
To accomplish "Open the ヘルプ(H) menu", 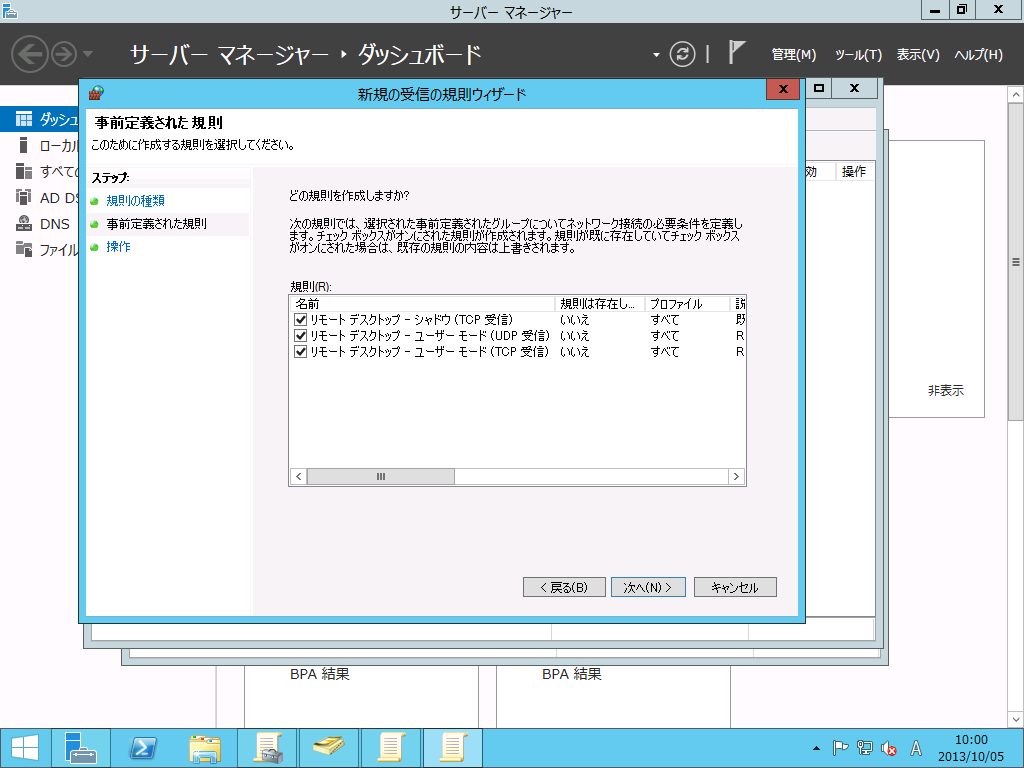I will pos(978,55).
